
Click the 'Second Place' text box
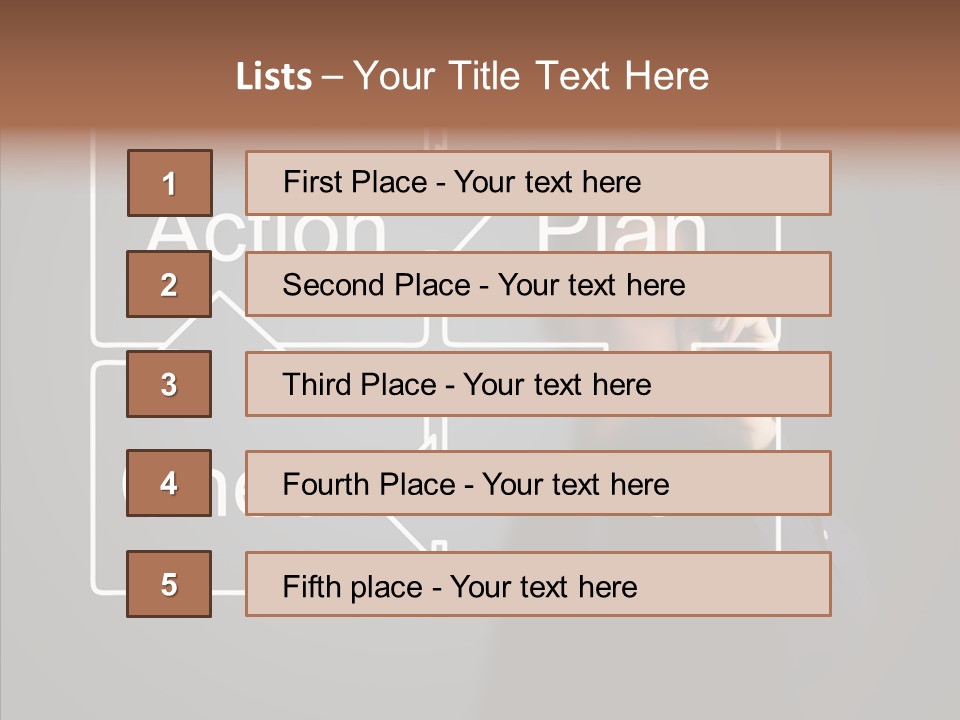pyautogui.click(x=538, y=284)
